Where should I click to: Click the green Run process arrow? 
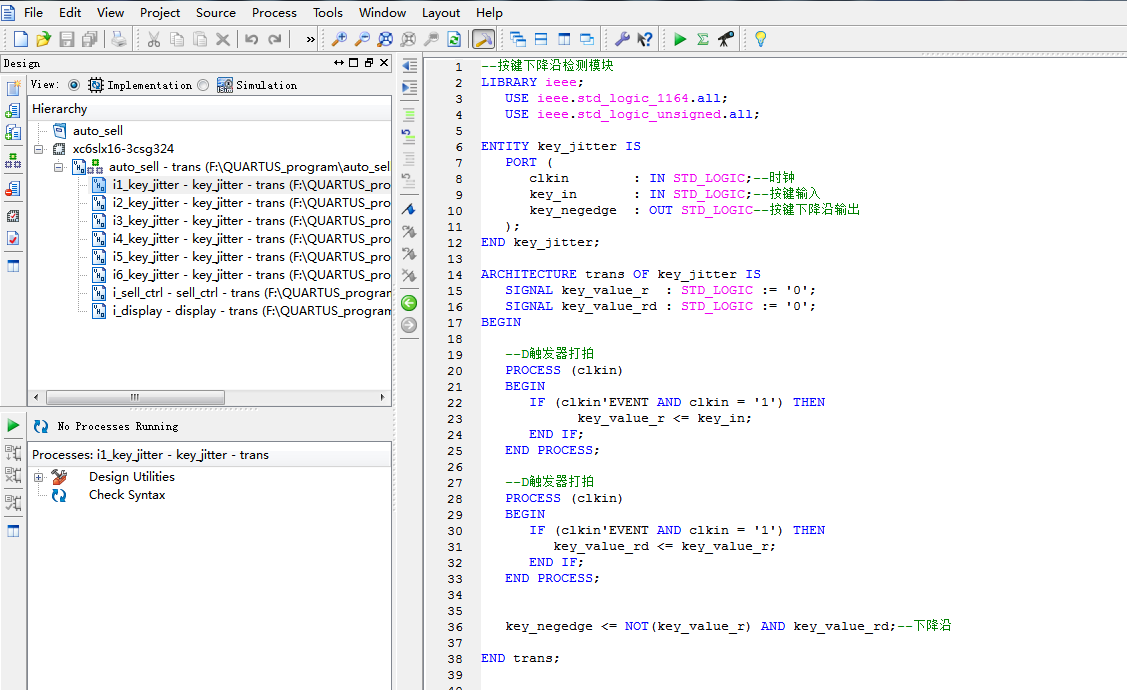point(13,426)
